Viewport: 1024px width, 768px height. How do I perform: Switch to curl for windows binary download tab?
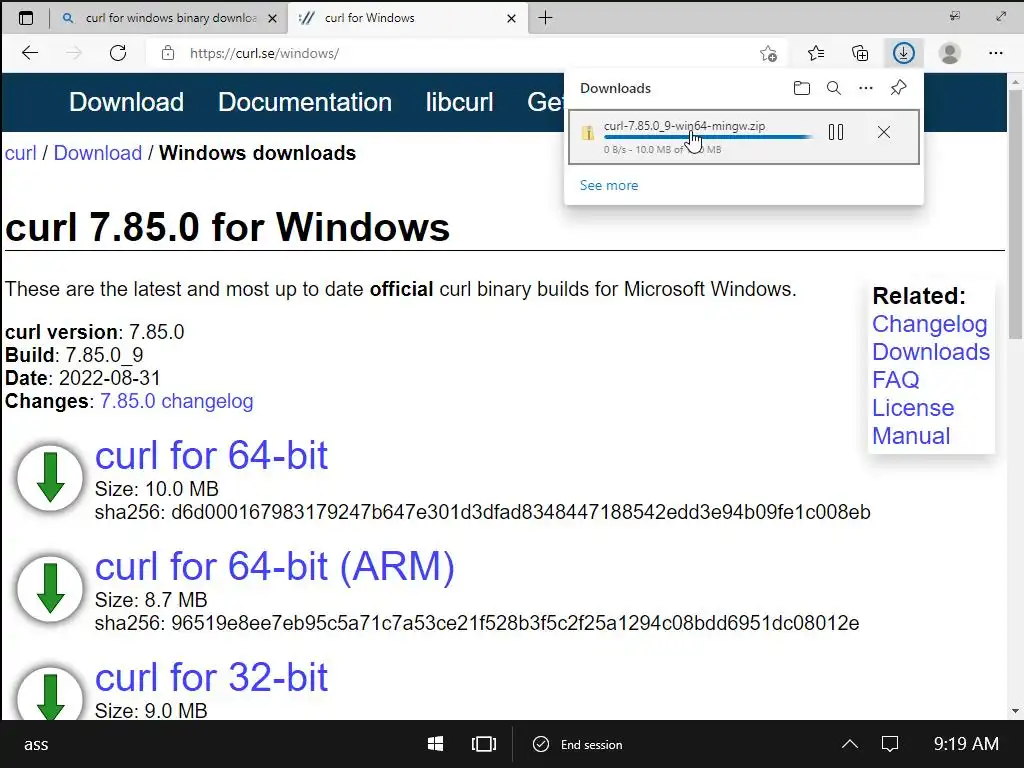(x=170, y=18)
